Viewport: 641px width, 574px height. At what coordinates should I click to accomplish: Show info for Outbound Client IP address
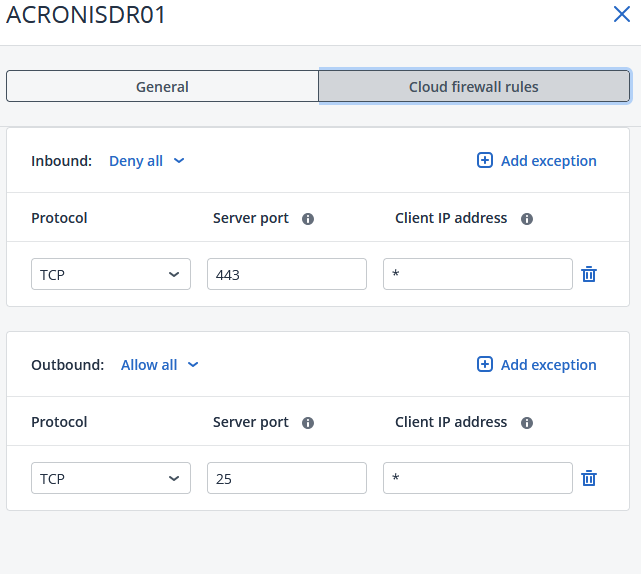(527, 423)
